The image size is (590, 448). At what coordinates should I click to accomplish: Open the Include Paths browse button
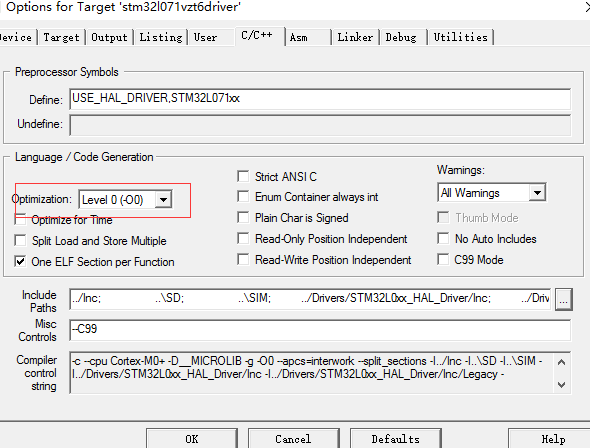pos(563,299)
